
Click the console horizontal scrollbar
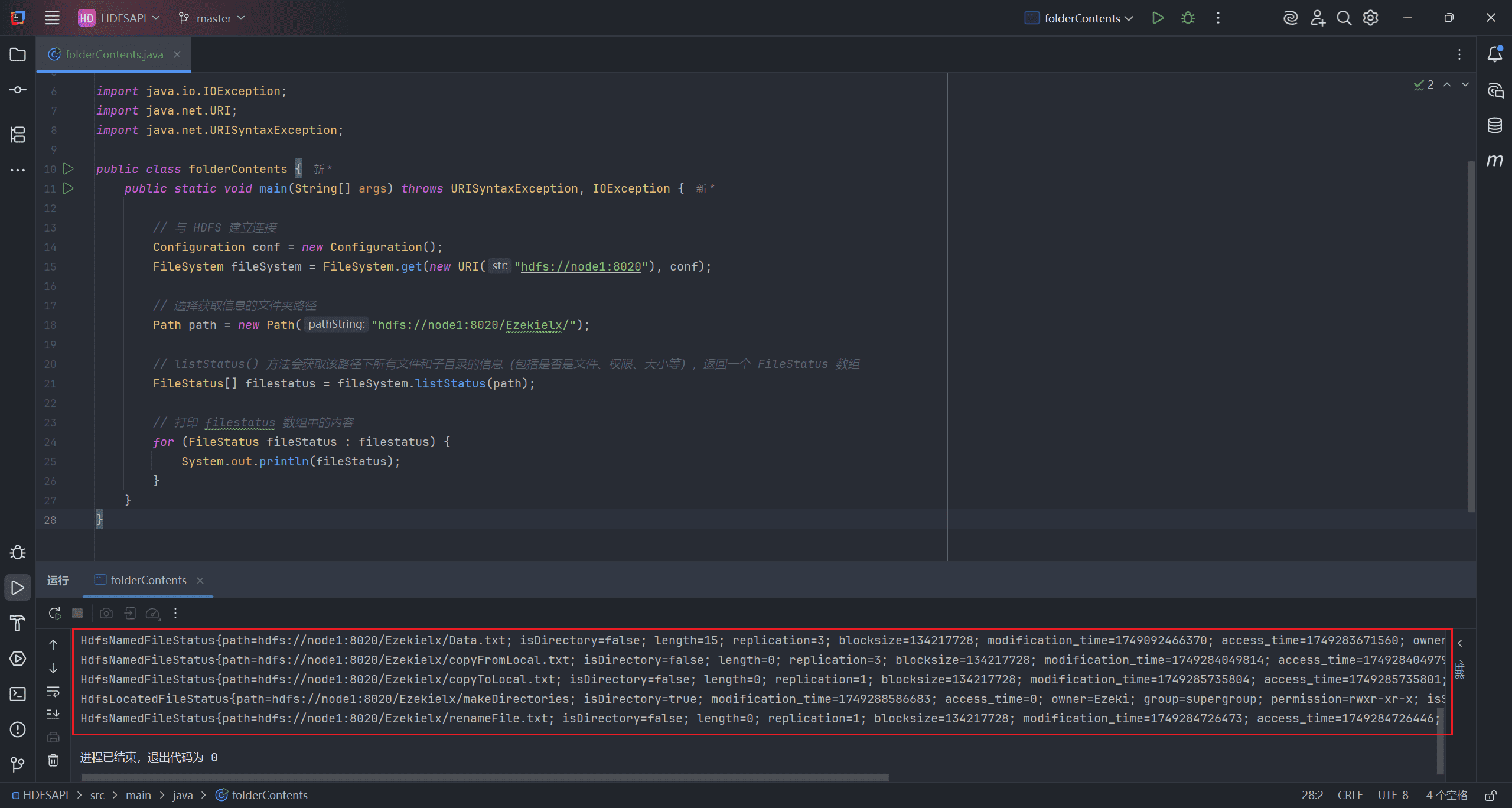[484, 777]
